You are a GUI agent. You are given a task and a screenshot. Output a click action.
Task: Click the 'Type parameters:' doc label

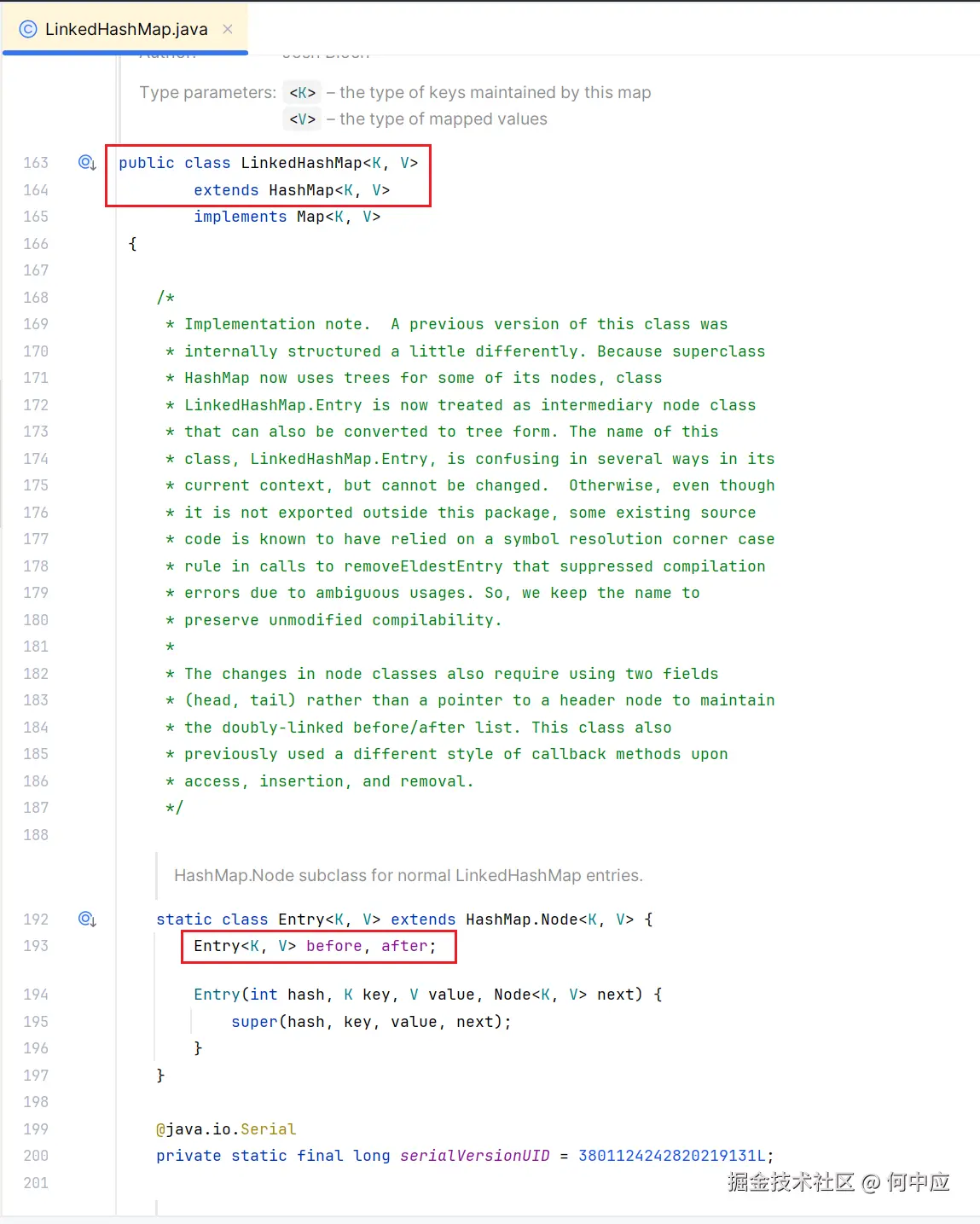click(x=207, y=92)
